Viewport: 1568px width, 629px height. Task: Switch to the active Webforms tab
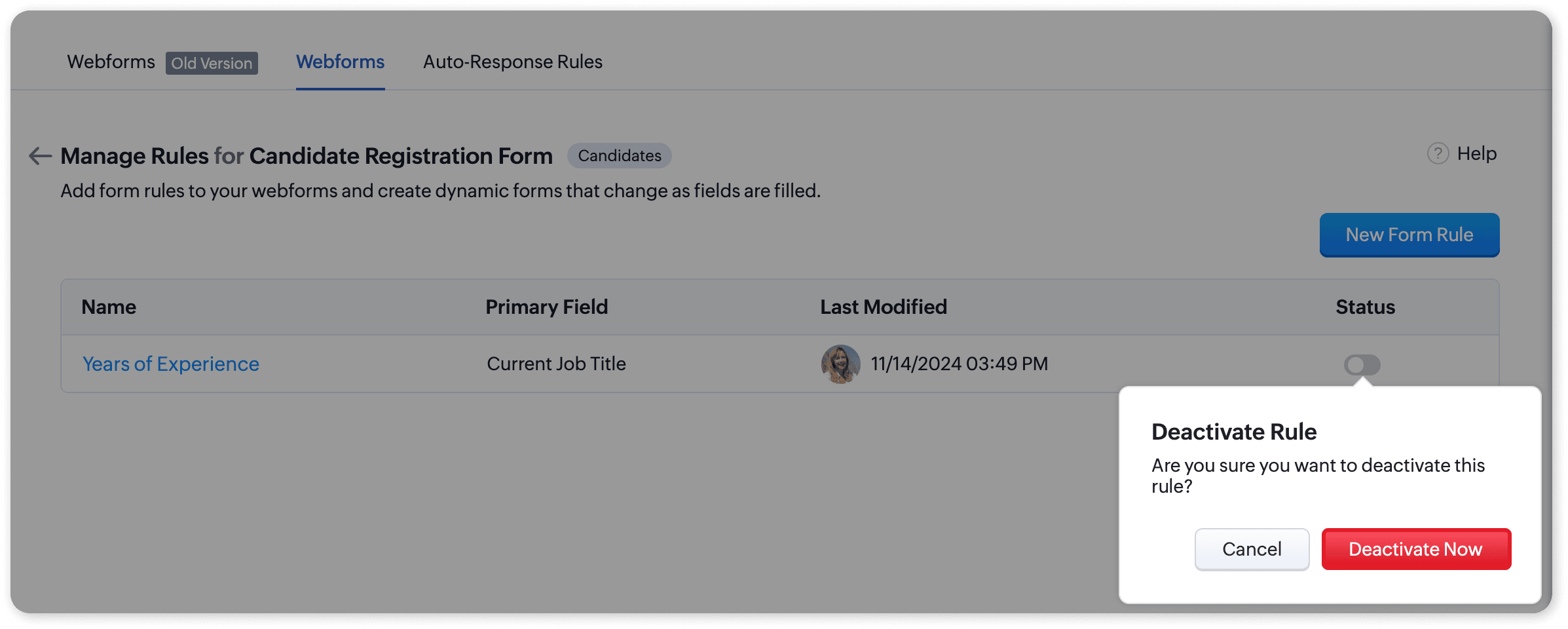(x=340, y=62)
